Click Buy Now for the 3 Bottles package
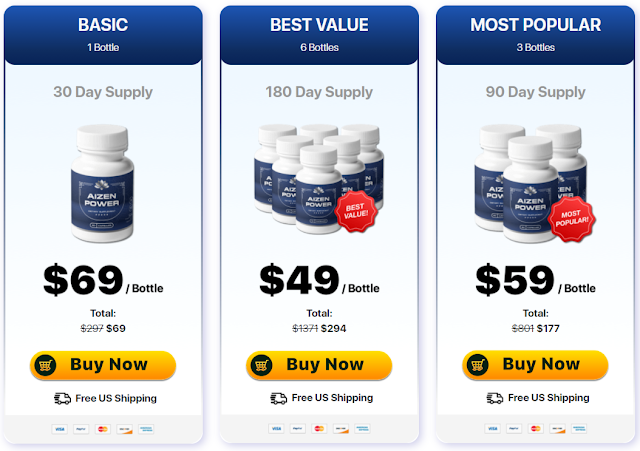Viewport: 640px width, 451px height. [535, 365]
